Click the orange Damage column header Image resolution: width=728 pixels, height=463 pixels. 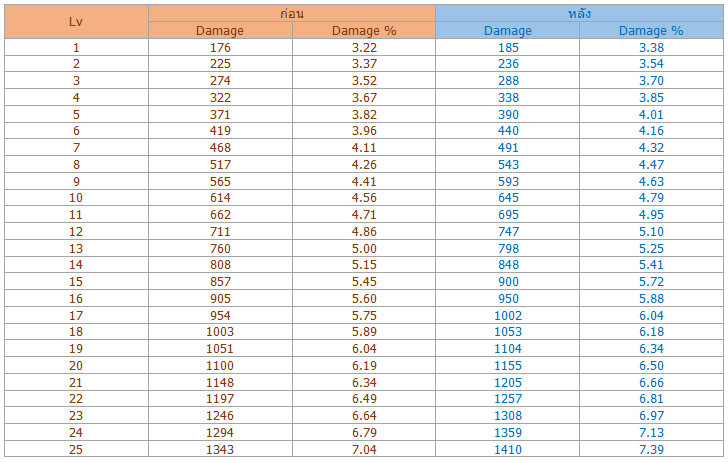click(220, 31)
